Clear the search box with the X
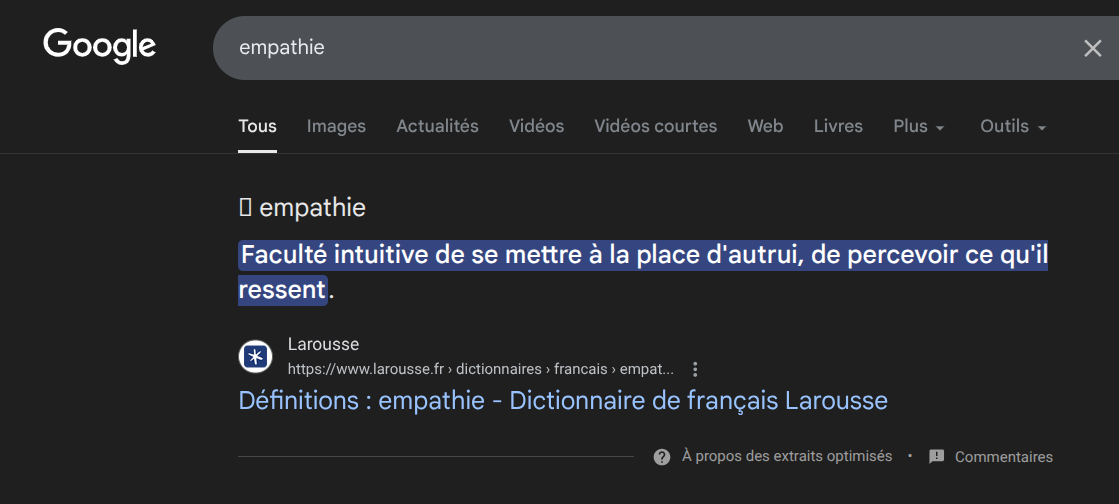1119x504 pixels. (x=1092, y=48)
